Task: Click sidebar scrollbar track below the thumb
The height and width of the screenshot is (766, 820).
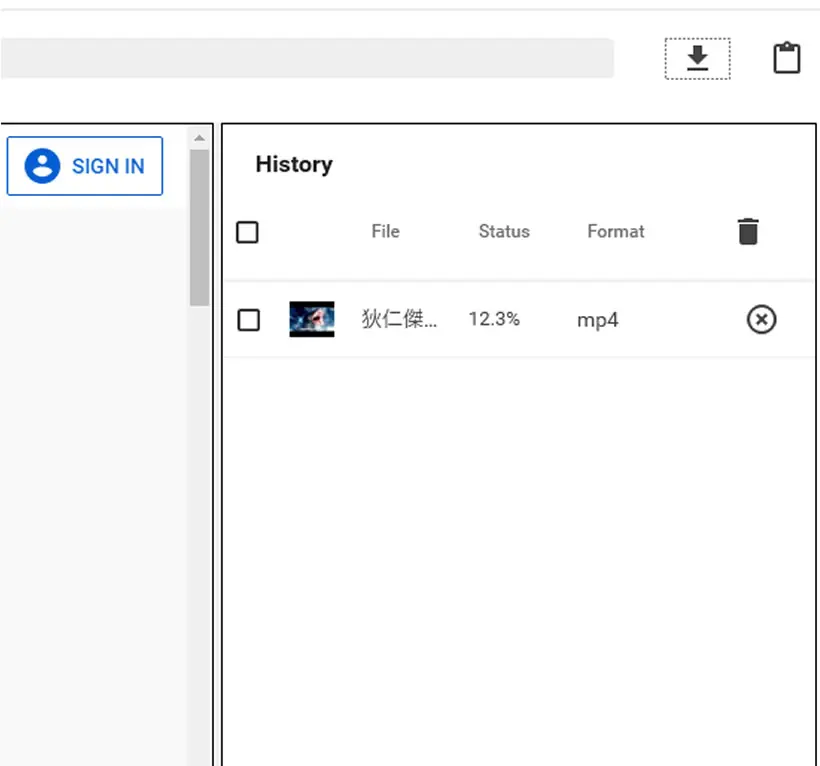Action: click(x=199, y=535)
